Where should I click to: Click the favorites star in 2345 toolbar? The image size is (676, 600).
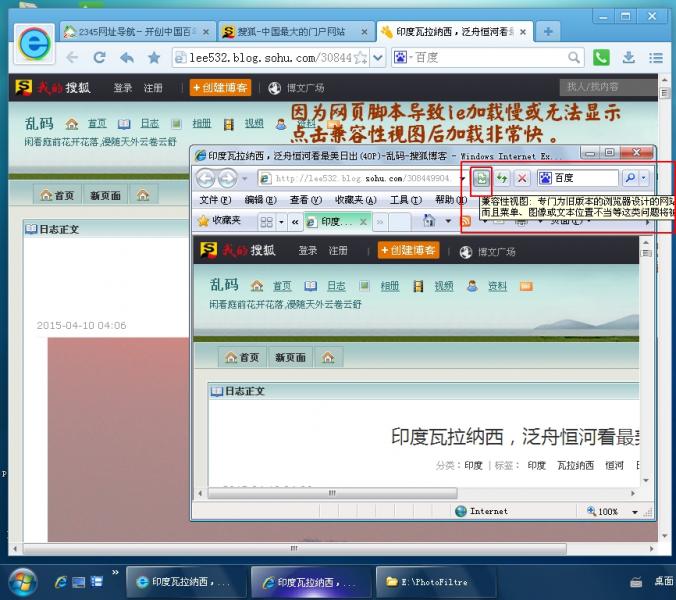click(154, 57)
